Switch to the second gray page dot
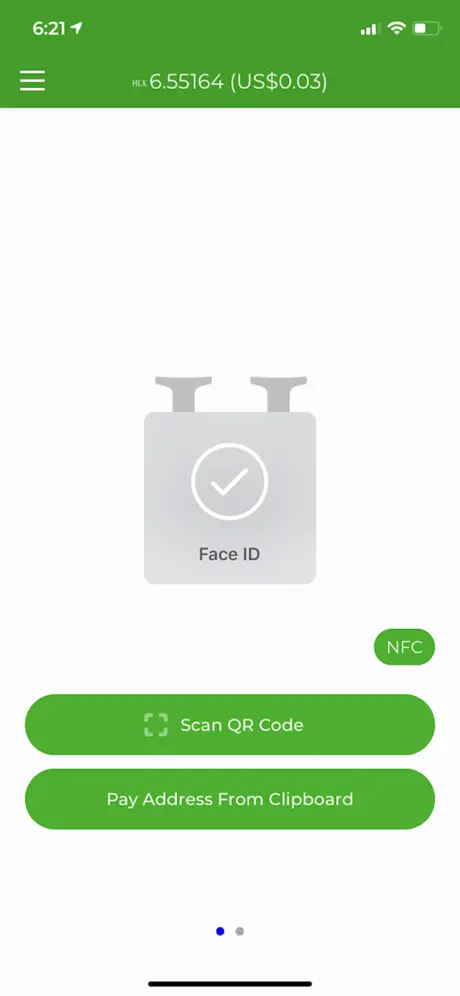The height and width of the screenshot is (996, 460). pos(240,931)
